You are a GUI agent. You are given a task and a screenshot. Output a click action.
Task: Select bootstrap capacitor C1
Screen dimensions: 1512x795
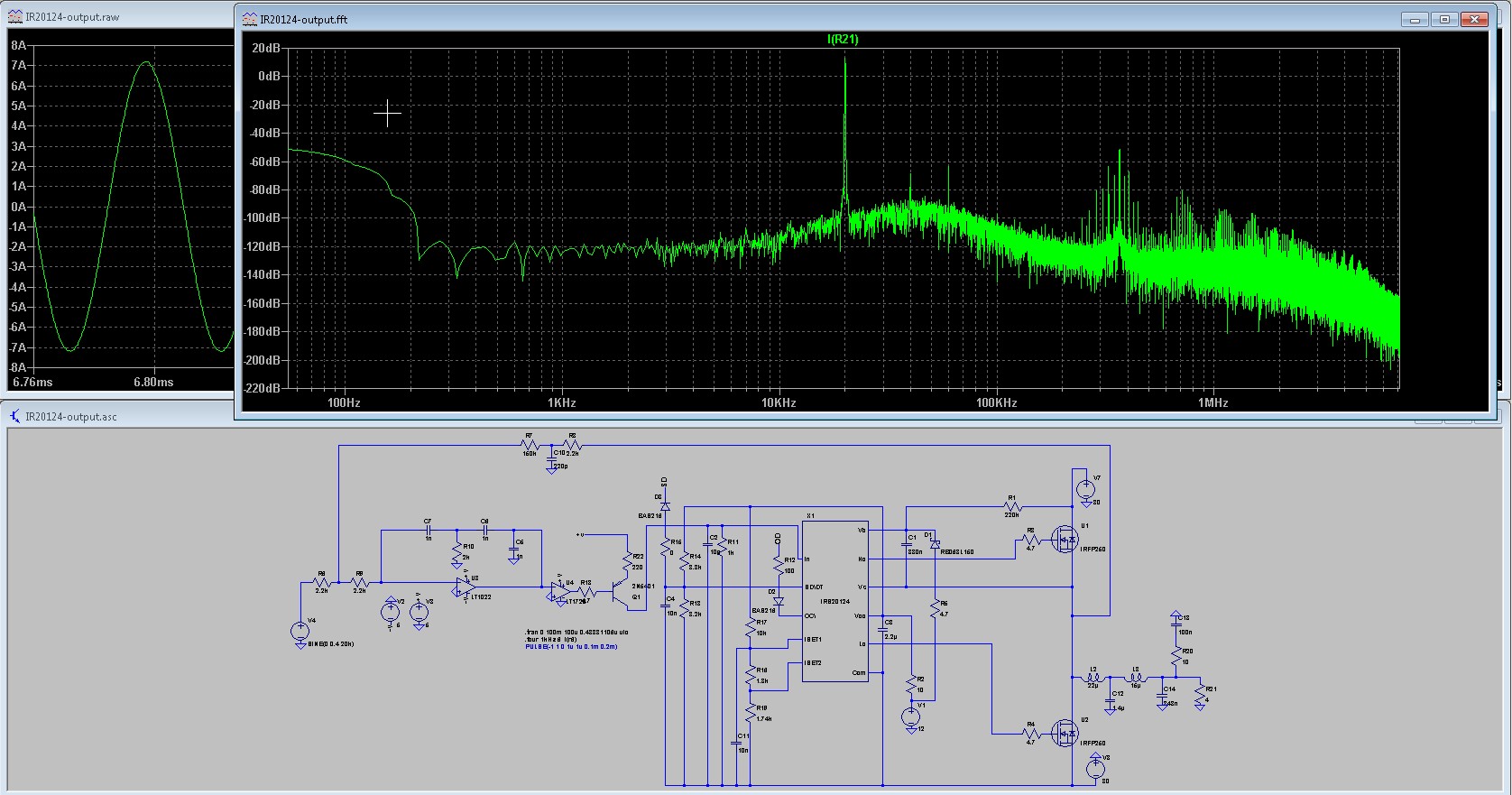907,544
